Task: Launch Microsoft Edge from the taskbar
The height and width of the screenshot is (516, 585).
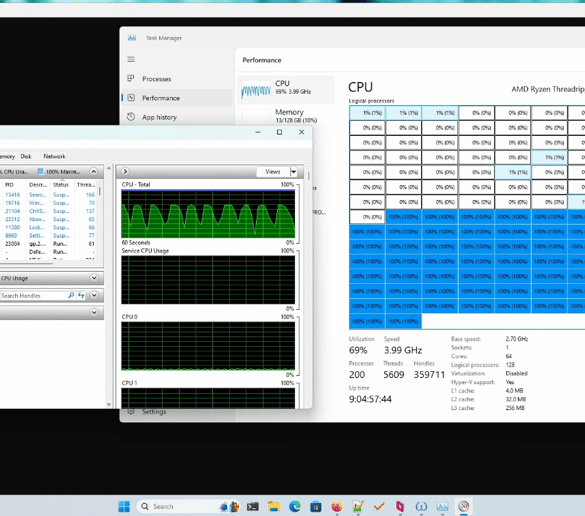Action: pos(295,506)
